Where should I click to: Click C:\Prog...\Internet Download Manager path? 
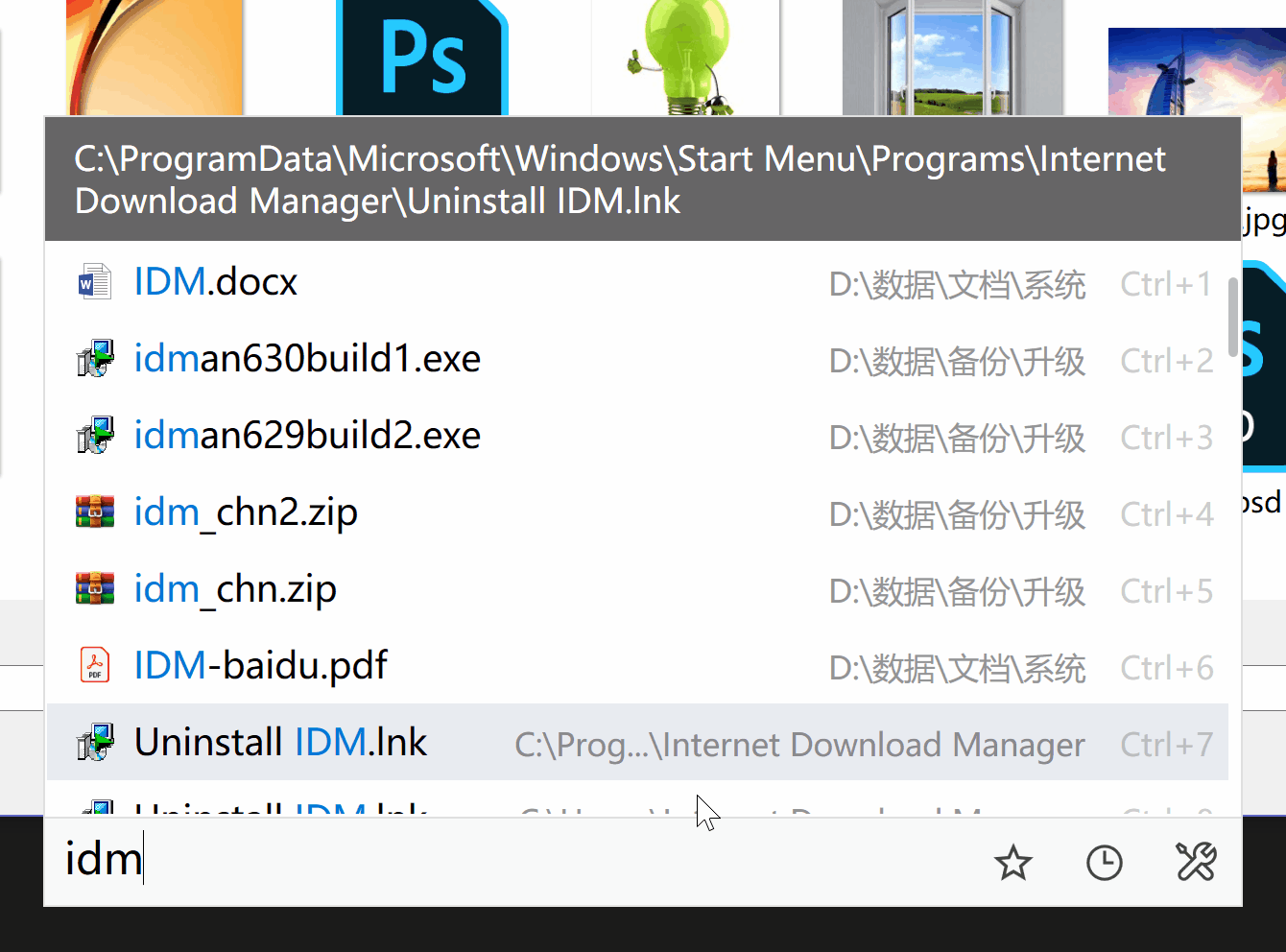(799, 746)
